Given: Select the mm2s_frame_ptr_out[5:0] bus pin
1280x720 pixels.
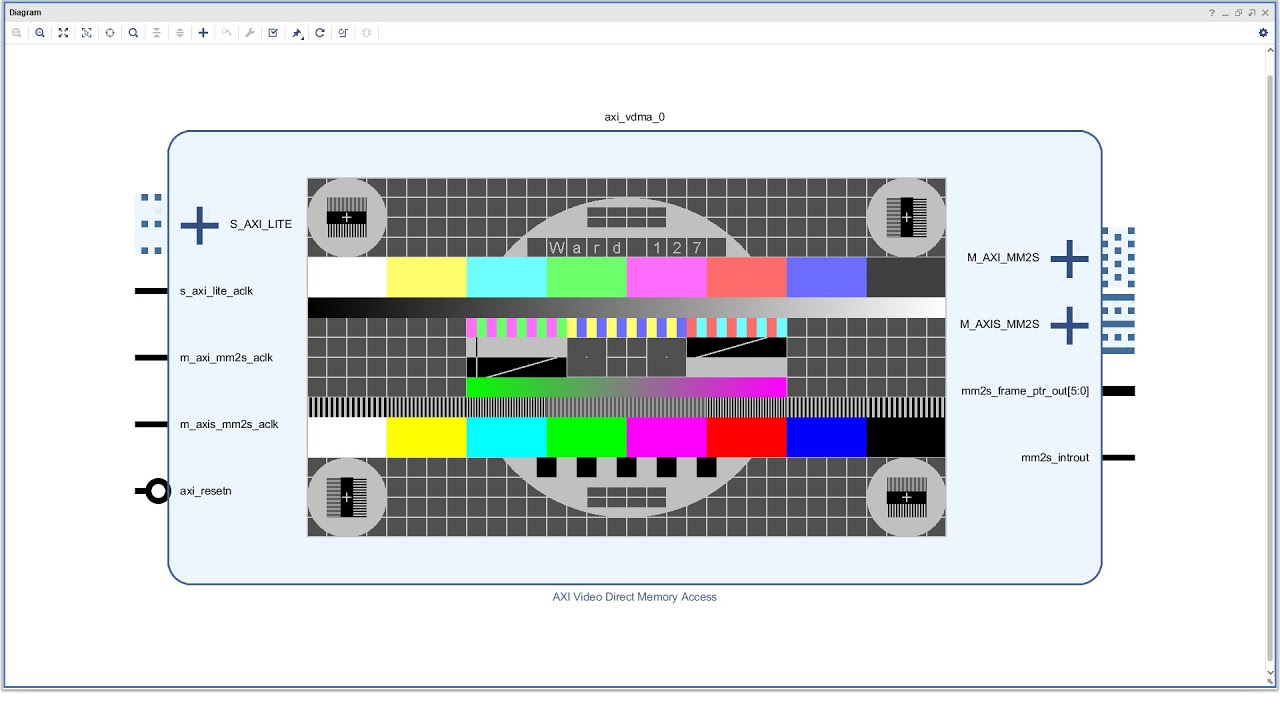Looking at the screenshot, I should coord(1118,391).
